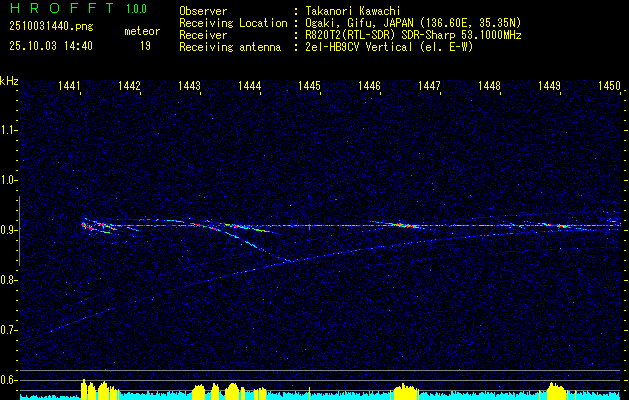Click time axis marker 1445
Viewport: 629px width, 400px height.
point(310,85)
